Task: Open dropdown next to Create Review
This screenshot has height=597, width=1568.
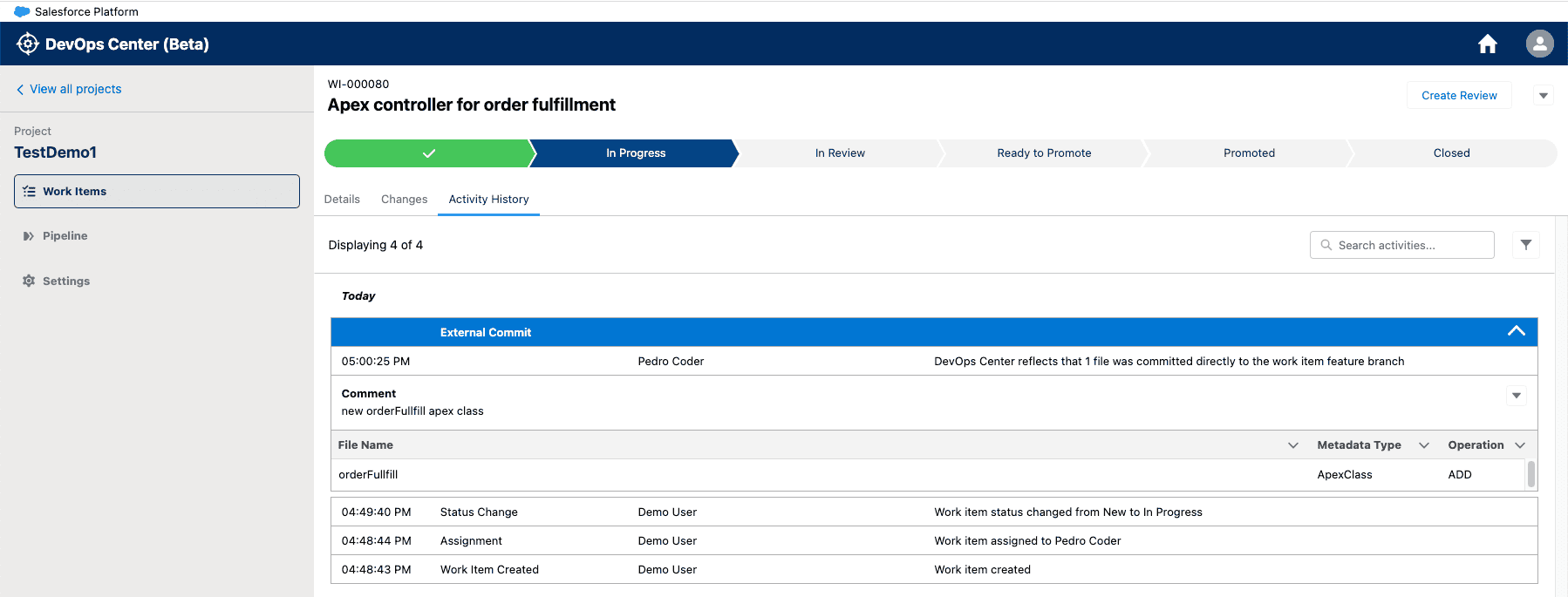Action: coord(1544,96)
